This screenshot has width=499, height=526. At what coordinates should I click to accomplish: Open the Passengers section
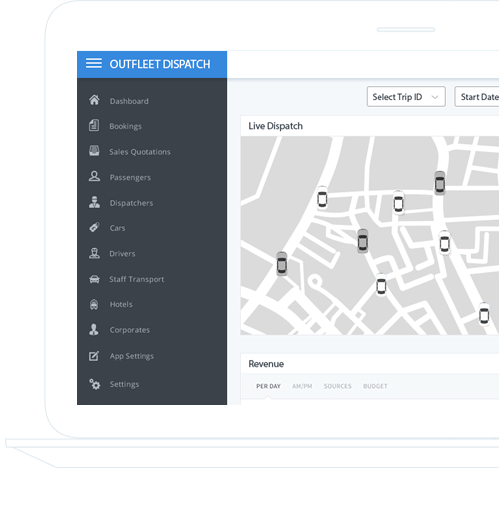pyautogui.click(x=130, y=177)
